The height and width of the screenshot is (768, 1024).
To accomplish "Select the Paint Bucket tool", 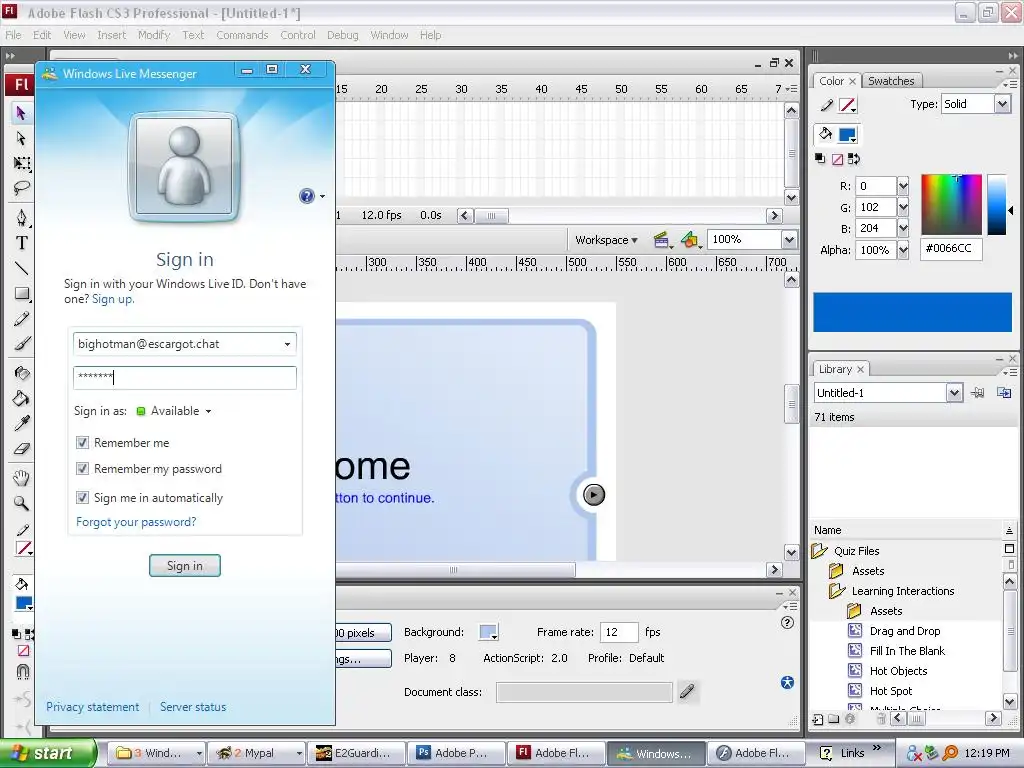I will pos(22,398).
